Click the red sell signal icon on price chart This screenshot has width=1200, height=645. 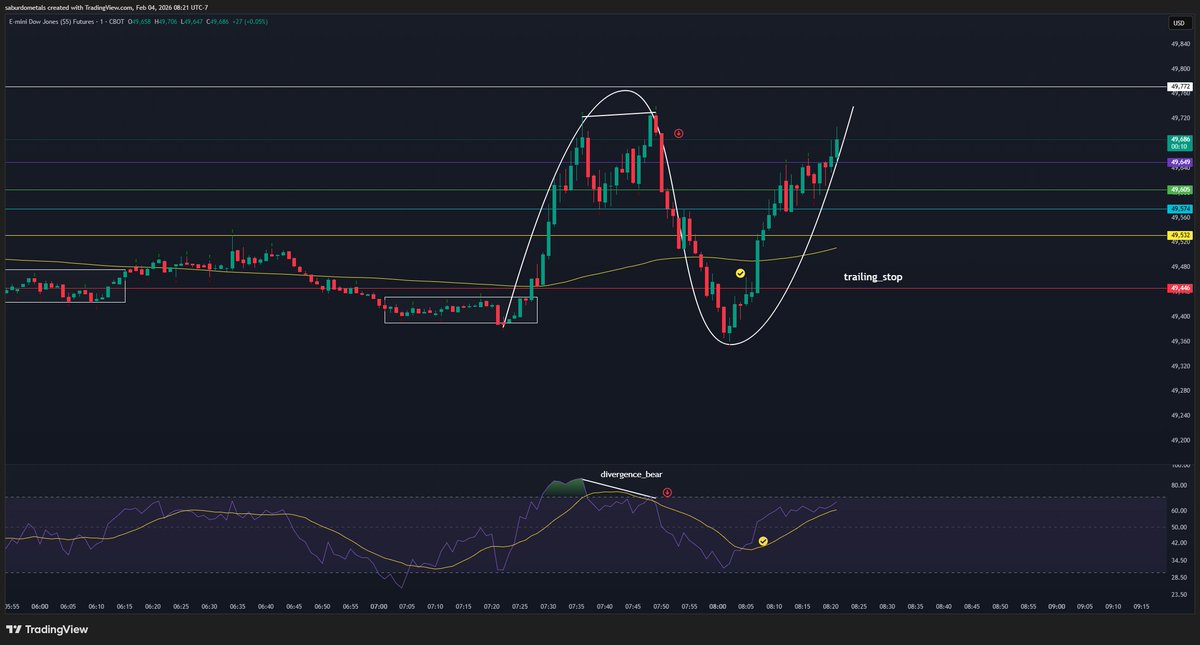click(x=679, y=133)
